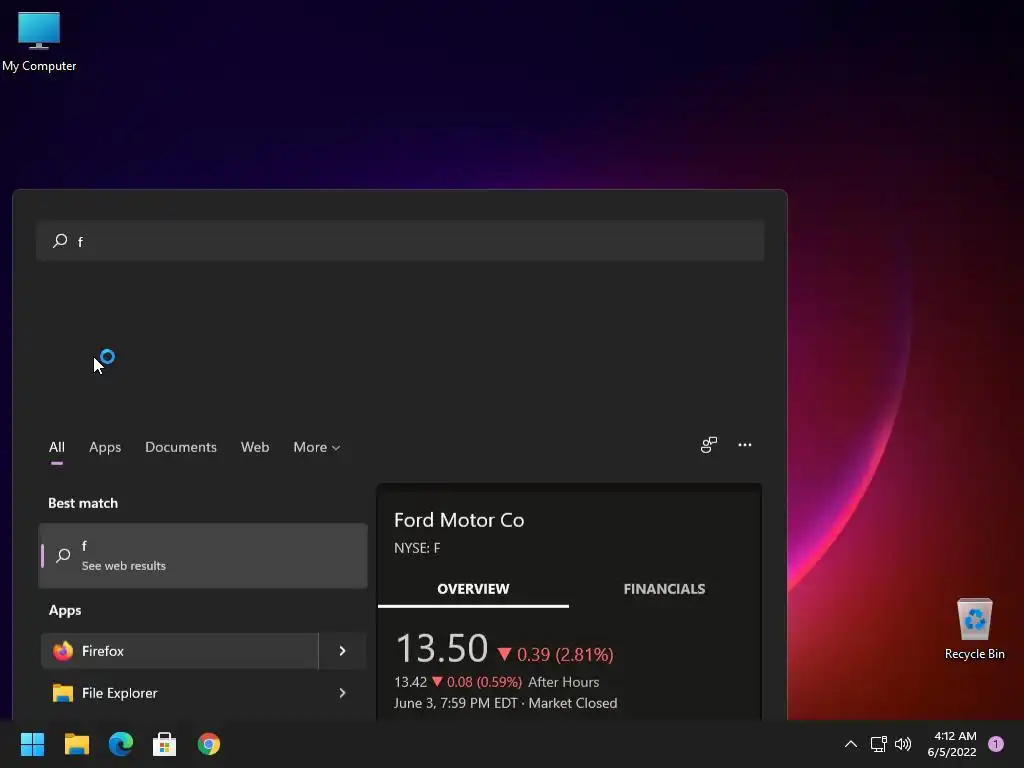Viewport: 1024px width, 768px height.
Task: Click the 'Apps' section heading
Action: click(x=65, y=611)
